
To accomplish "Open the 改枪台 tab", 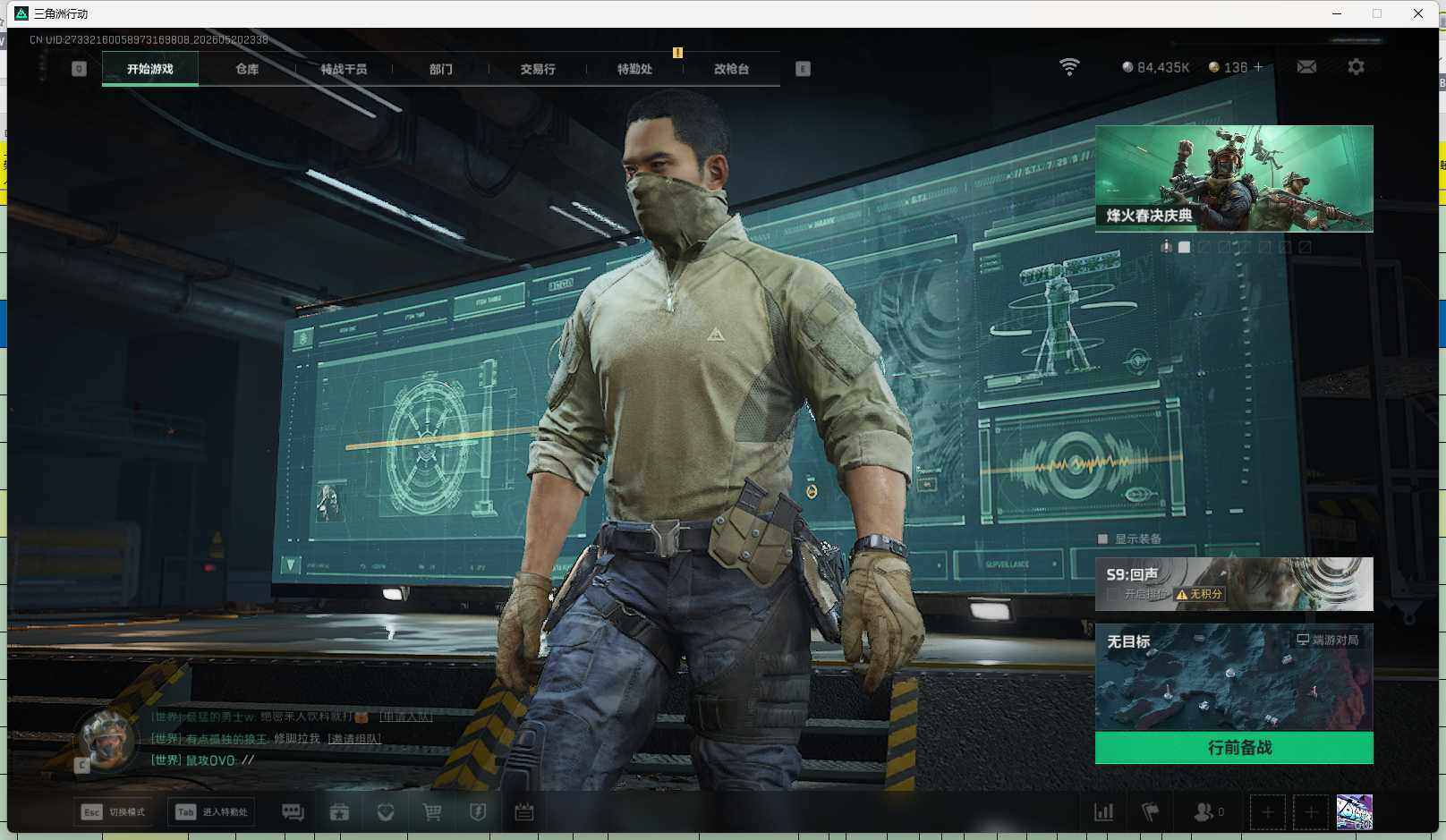I will click(x=731, y=69).
